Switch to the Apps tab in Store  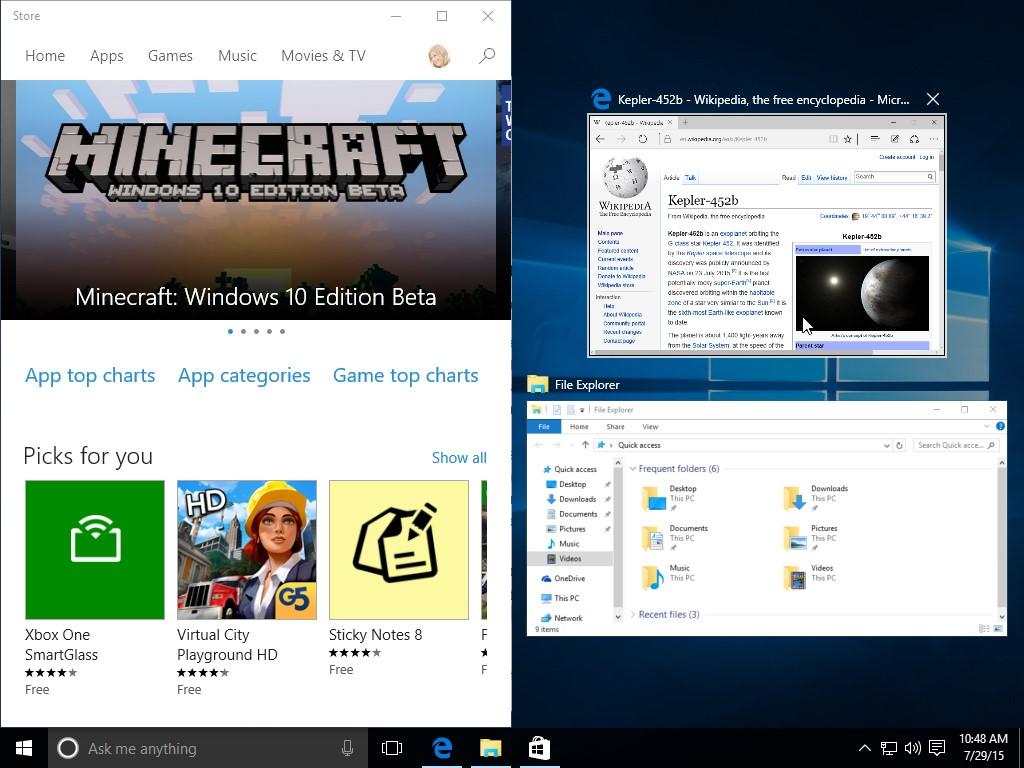106,56
